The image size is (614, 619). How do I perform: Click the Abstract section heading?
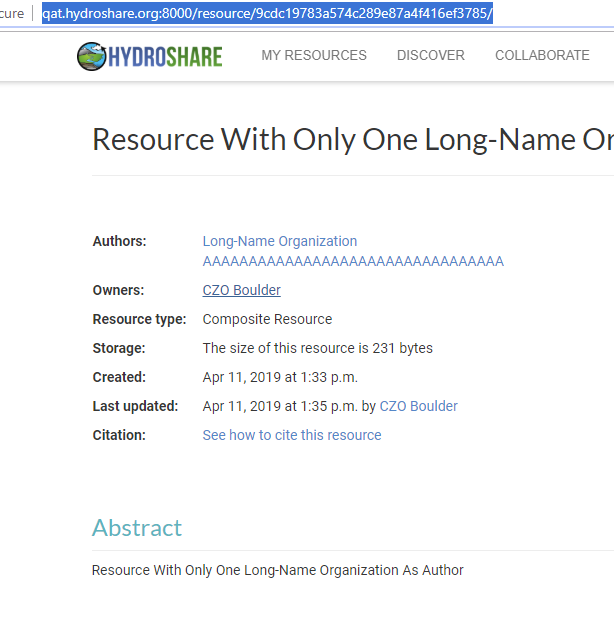(x=137, y=528)
